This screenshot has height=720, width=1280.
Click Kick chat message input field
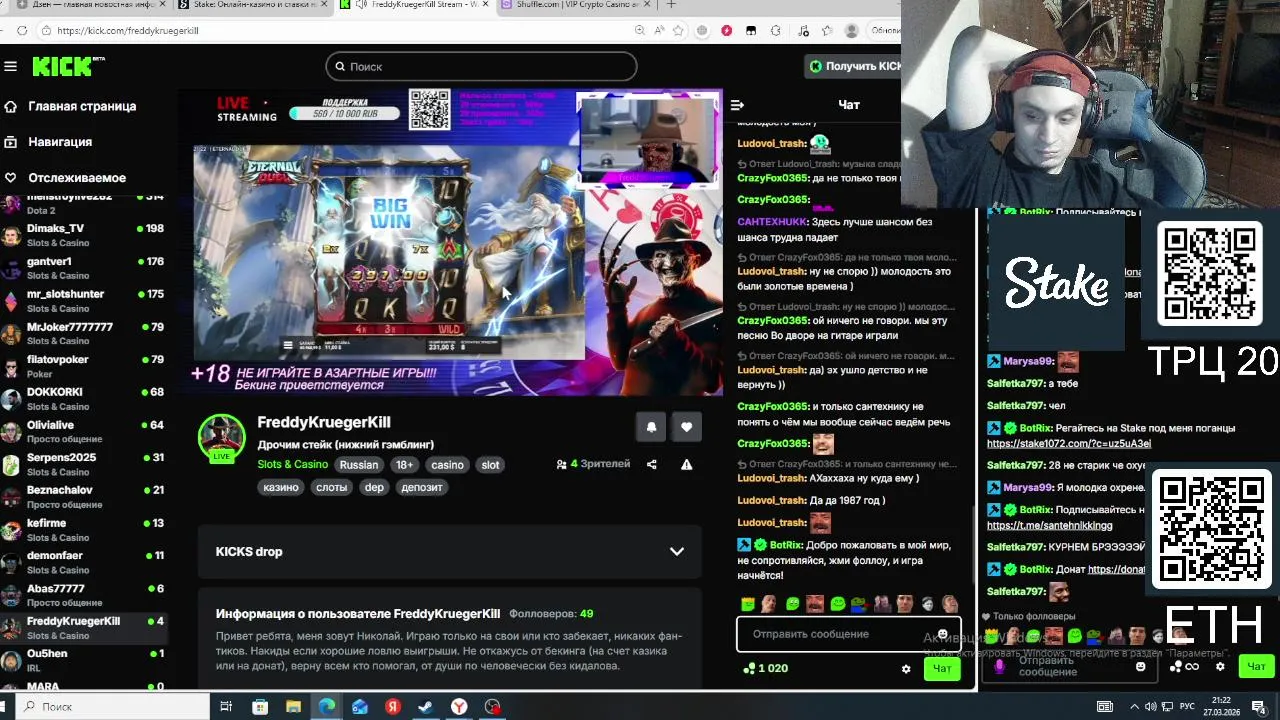point(848,634)
